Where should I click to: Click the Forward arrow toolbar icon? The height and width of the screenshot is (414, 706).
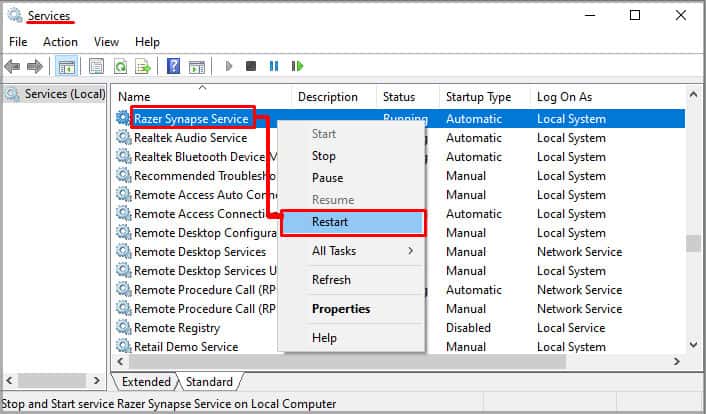point(35,67)
